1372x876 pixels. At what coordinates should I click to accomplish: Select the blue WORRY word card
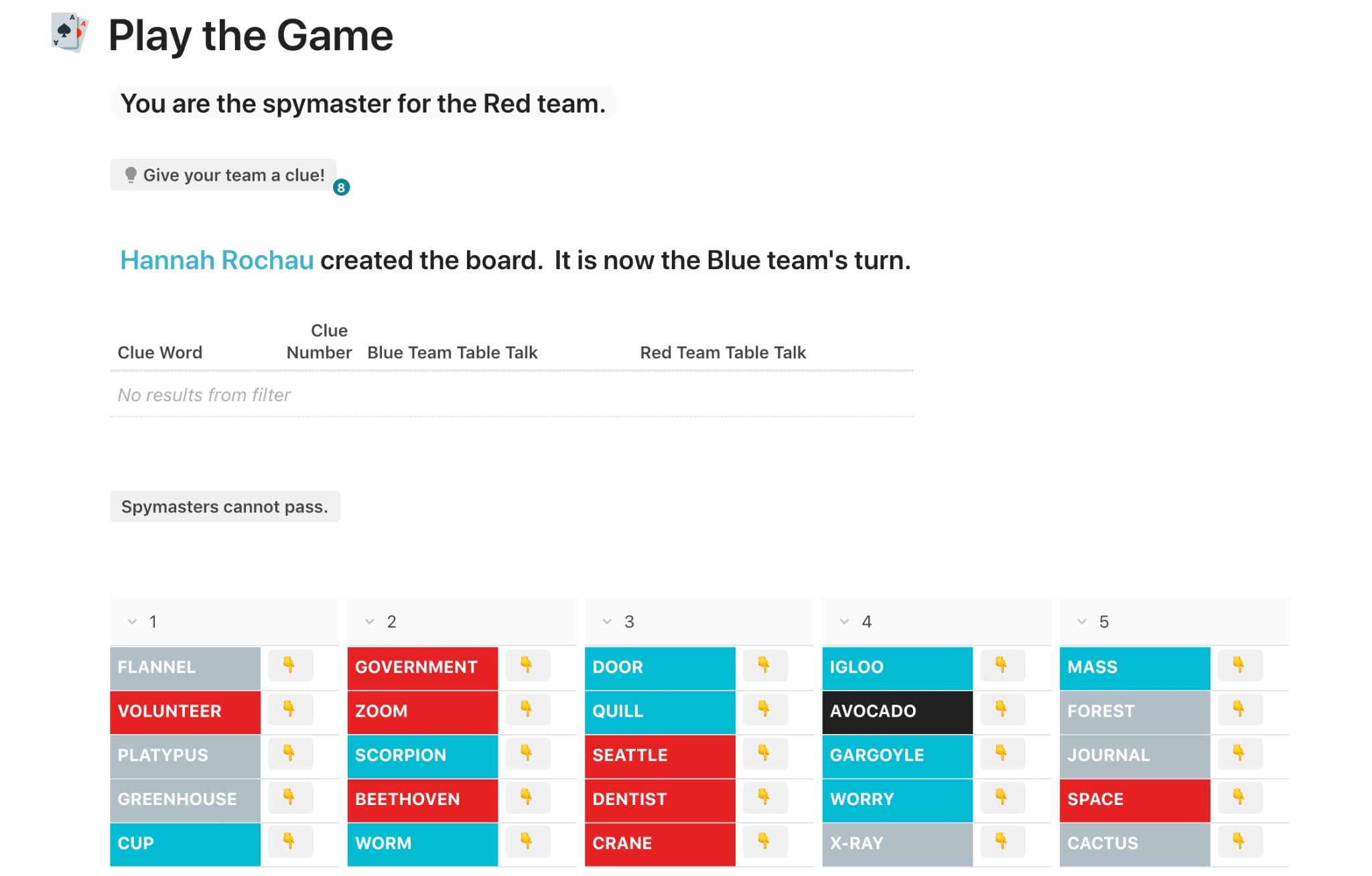pos(898,799)
